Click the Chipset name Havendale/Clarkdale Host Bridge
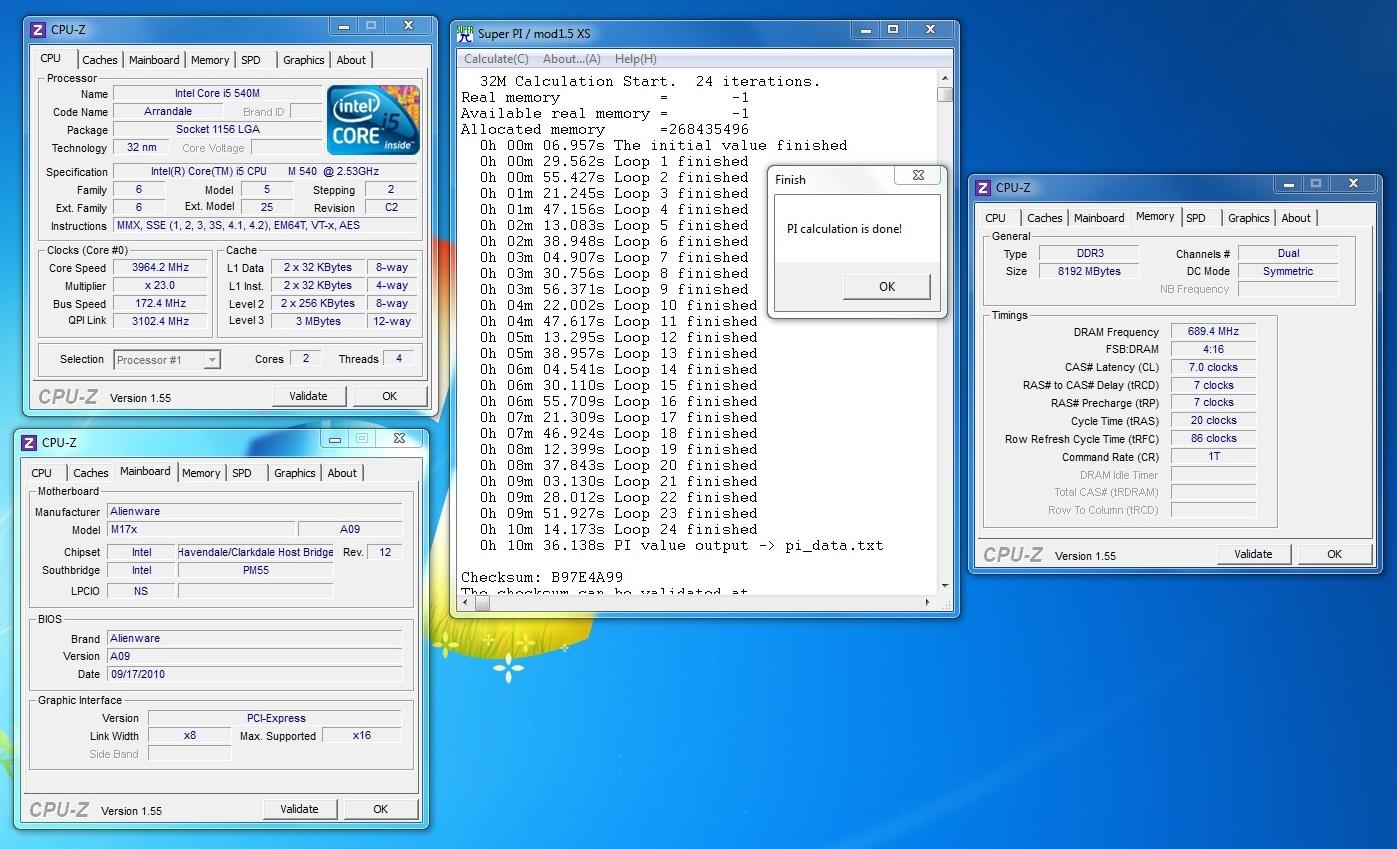Viewport: 1397px width, 849px height. (256, 553)
